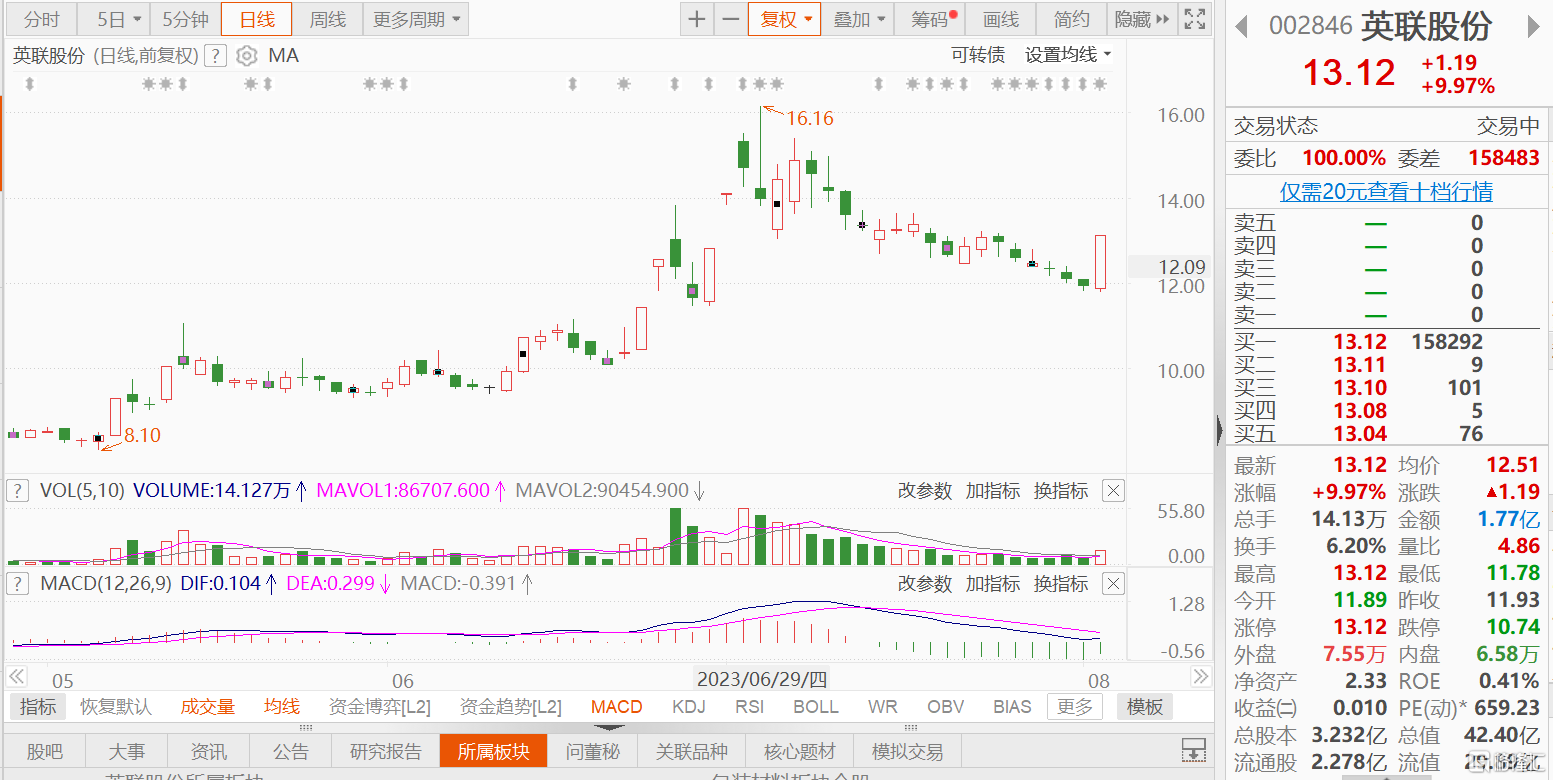
Task: Select BIAS indicator
Action: [1012, 707]
